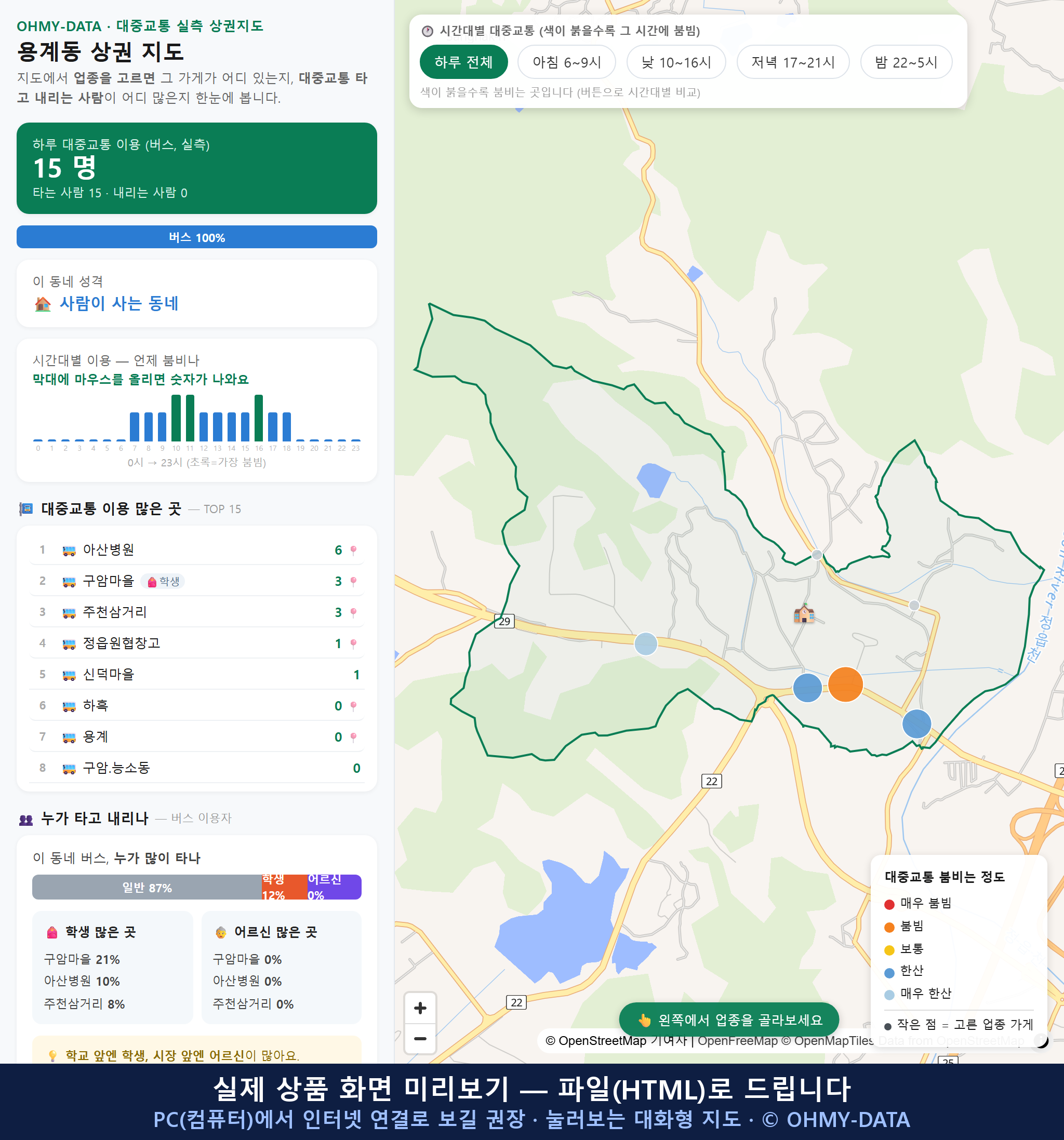This screenshot has width=1064, height=1140.
Task: Click the route 29 shield on the map
Action: (504, 621)
